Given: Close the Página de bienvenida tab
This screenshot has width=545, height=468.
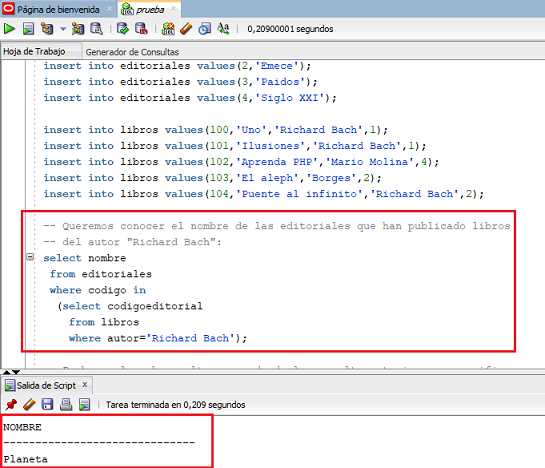Looking at the screenshot, I should (x=110, y=9).
